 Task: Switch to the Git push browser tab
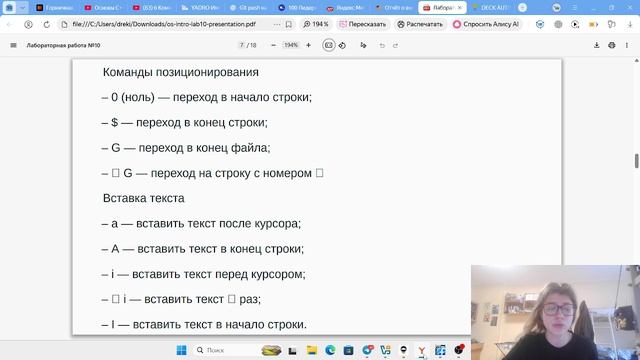coord(248,8)
